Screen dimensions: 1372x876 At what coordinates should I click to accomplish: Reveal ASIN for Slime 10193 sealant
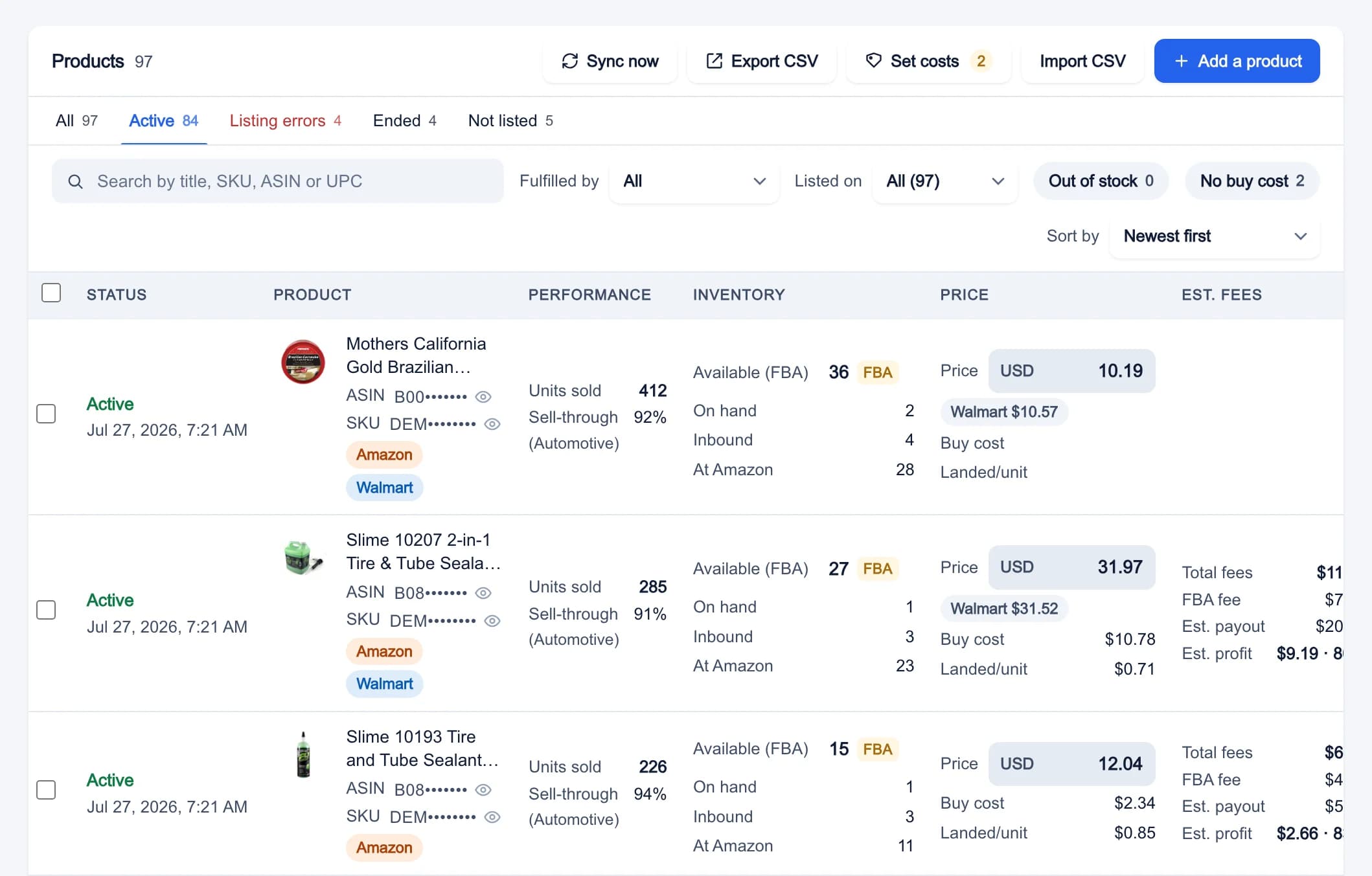coord(483,789)
